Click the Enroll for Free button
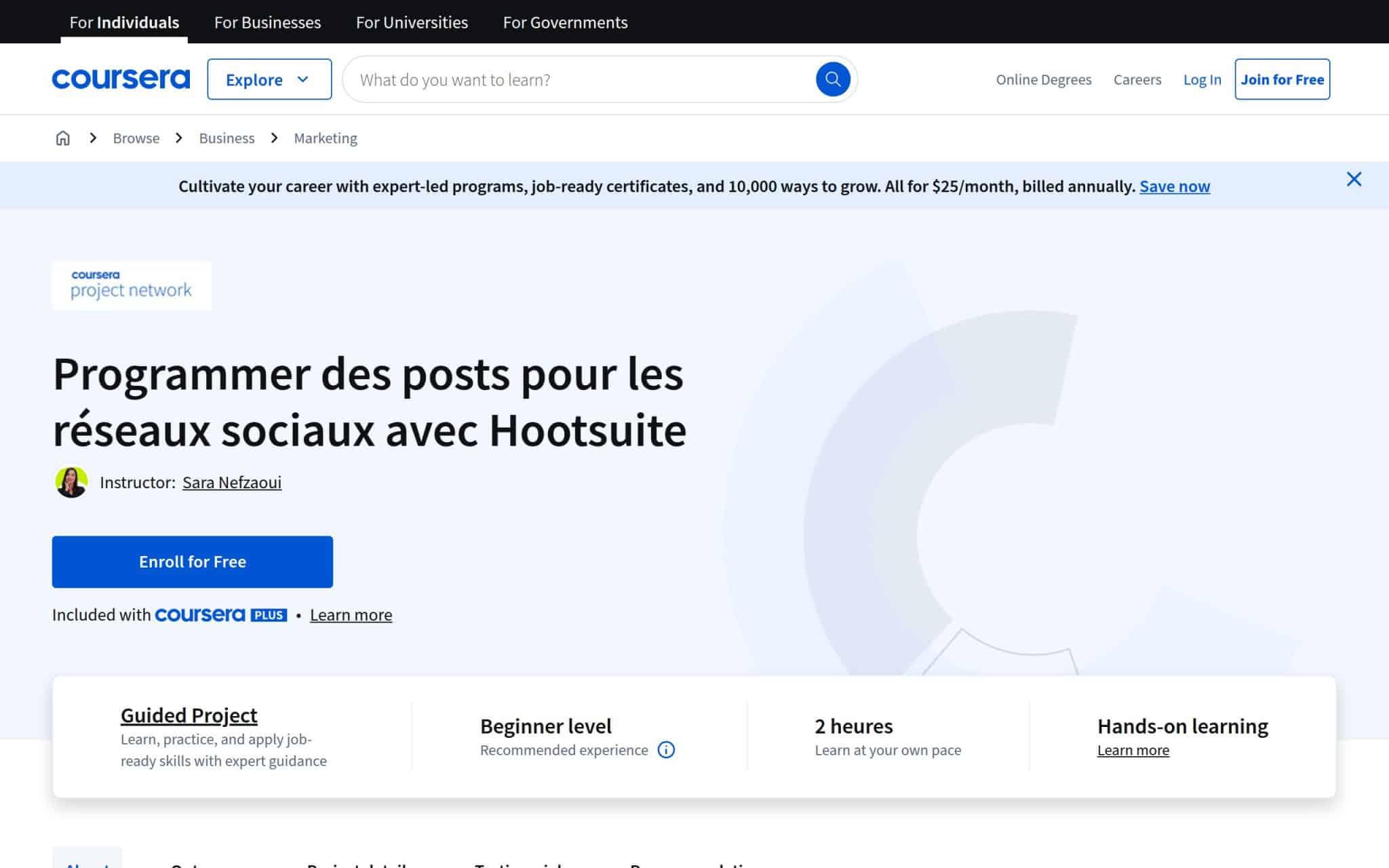The image size is (1389, 868). 193,562
